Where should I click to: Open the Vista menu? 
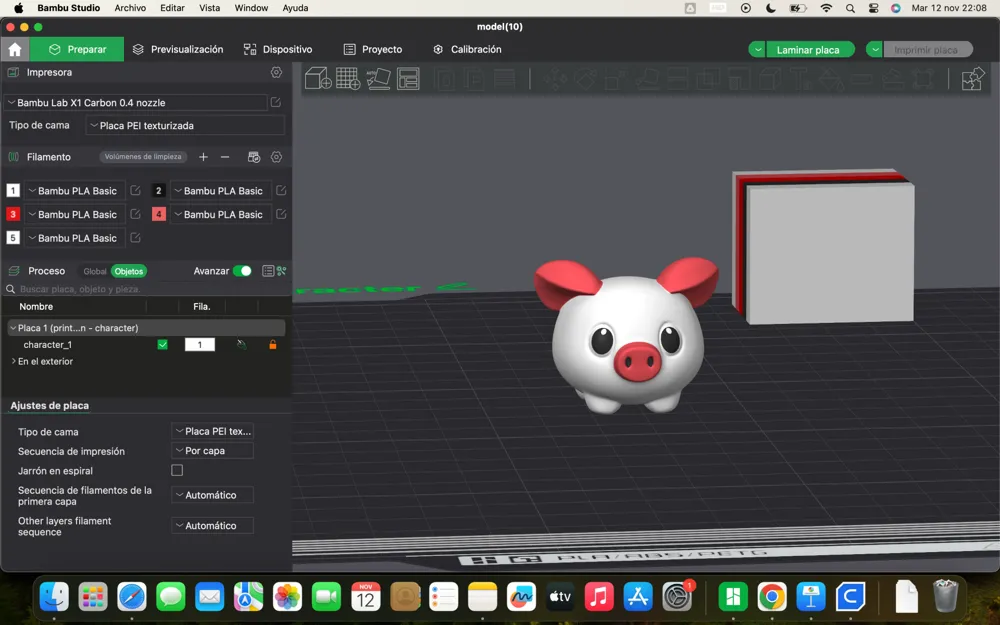209,8
